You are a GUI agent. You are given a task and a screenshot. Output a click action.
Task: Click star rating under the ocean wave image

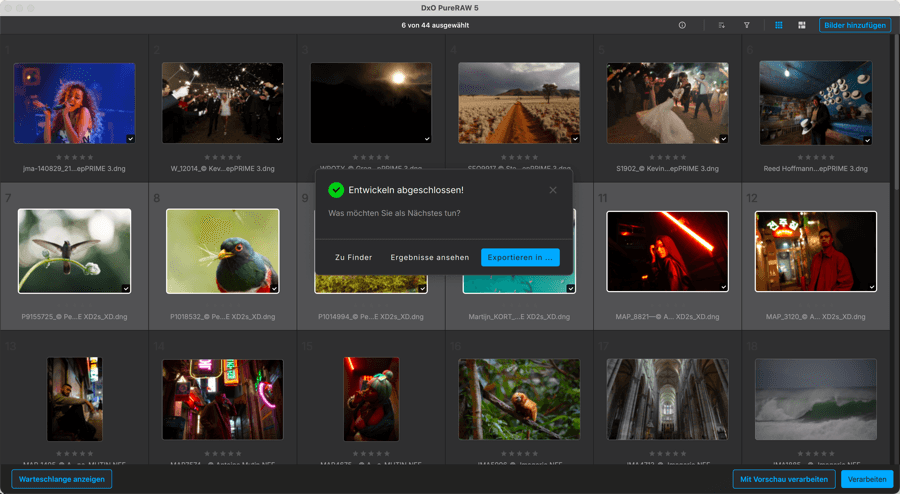point(816,454)
